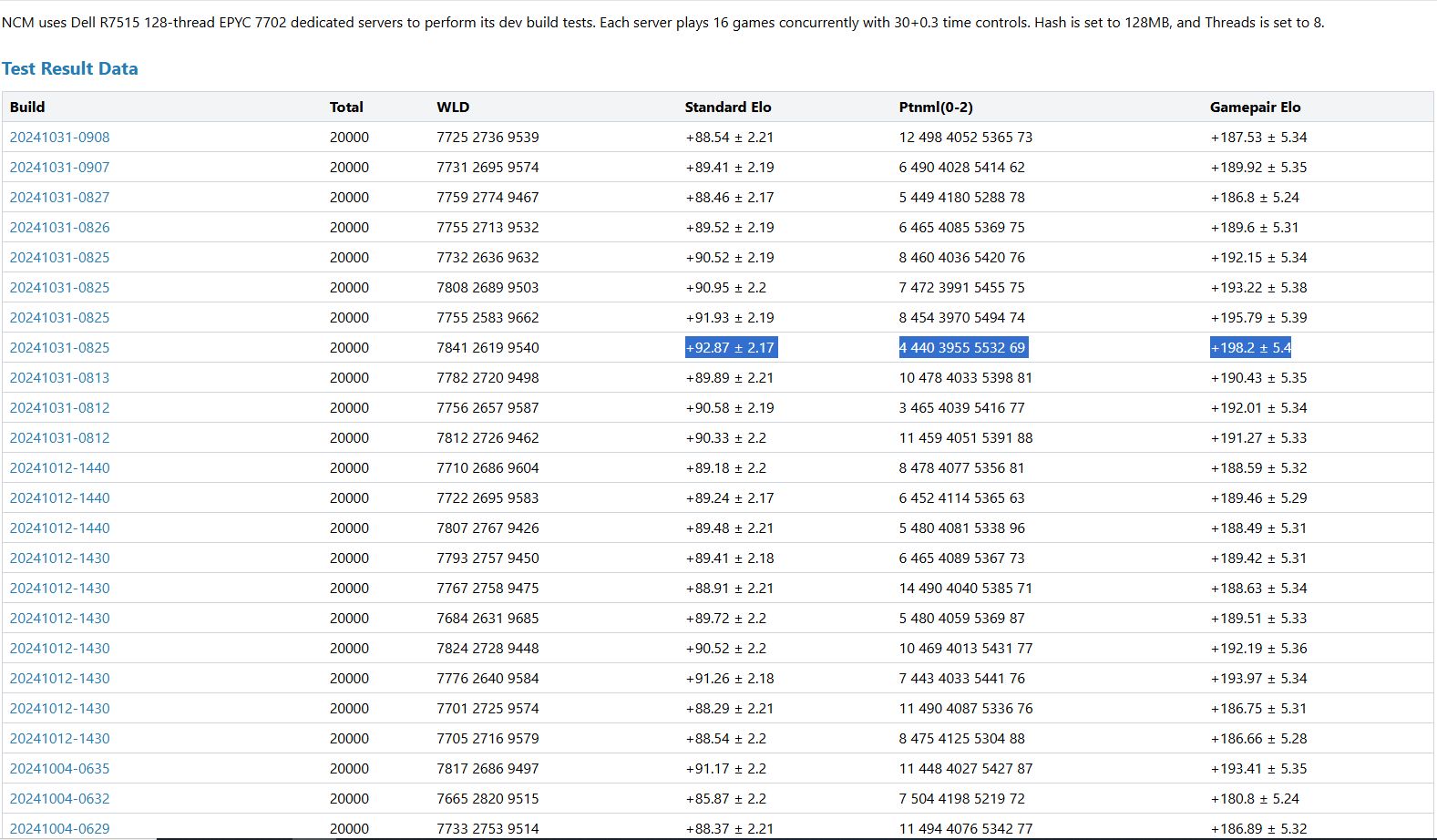Open 20241012-1430 build with WLD 7793 2757 9450
This screenshot has height=840, width=1437.
(x=59, y=558)
